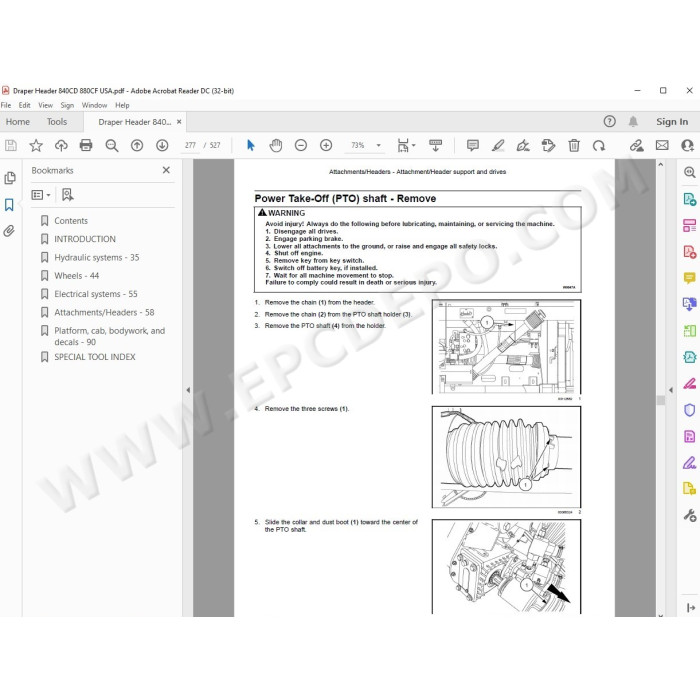Expand the right tools pane arrow
700x700 pixels.
(671, 390)
